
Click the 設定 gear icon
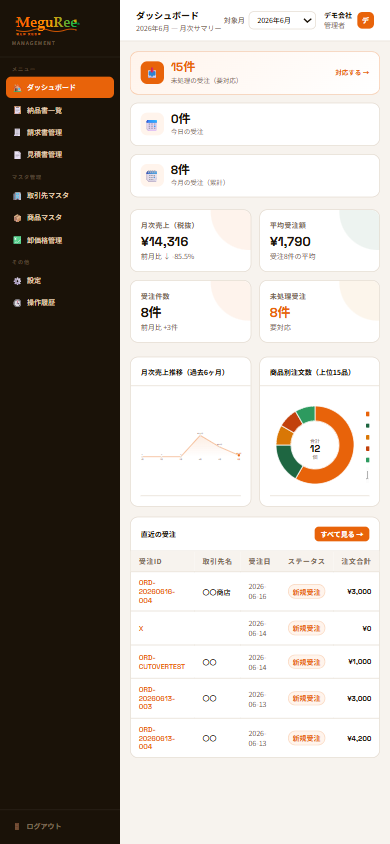click(x=17, y=281)
